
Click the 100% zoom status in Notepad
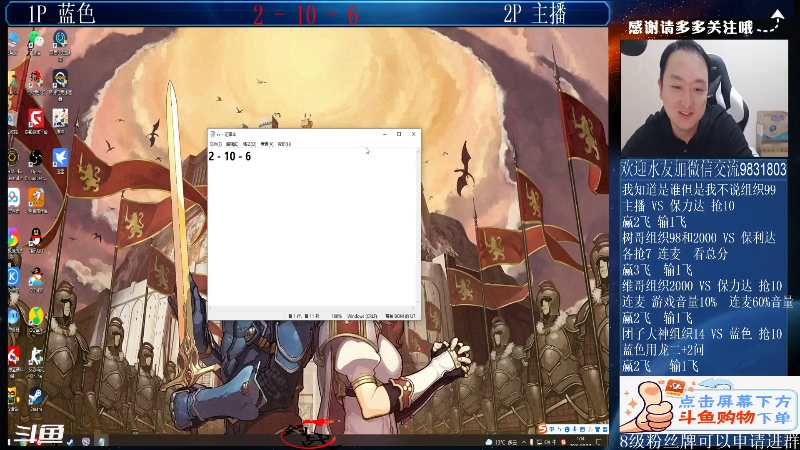click(x=337, y=316)
